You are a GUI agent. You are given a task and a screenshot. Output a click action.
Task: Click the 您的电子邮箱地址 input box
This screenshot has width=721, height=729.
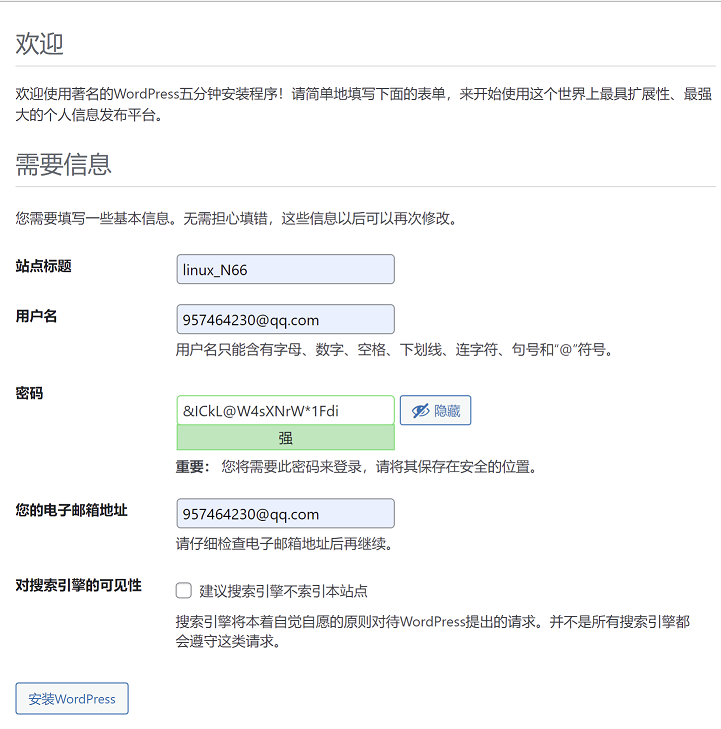pyautogui.click(x=285, y=514)
